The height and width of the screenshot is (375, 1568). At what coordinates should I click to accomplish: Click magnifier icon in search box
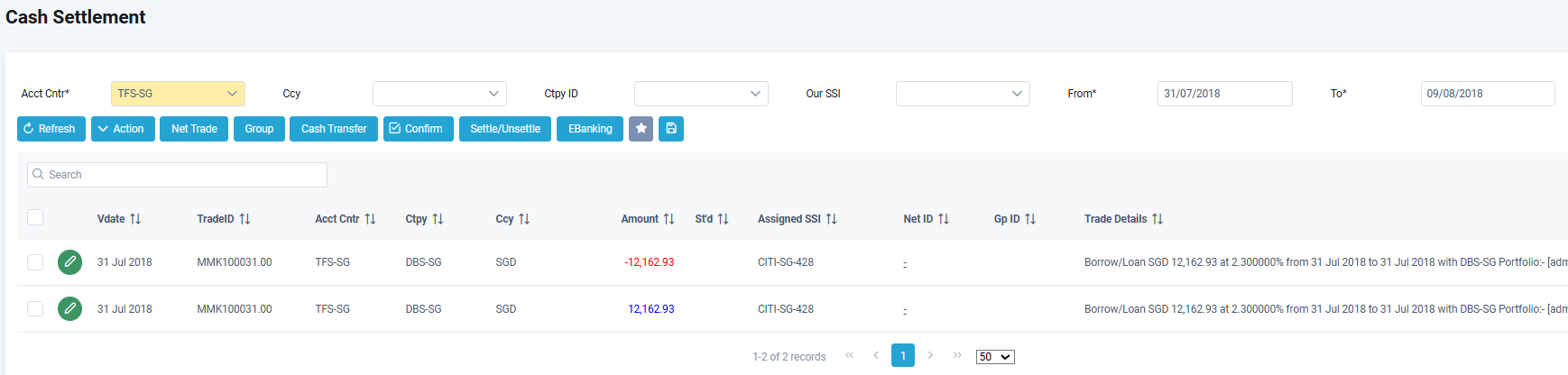pyautogui.click(x=38, y=174)
